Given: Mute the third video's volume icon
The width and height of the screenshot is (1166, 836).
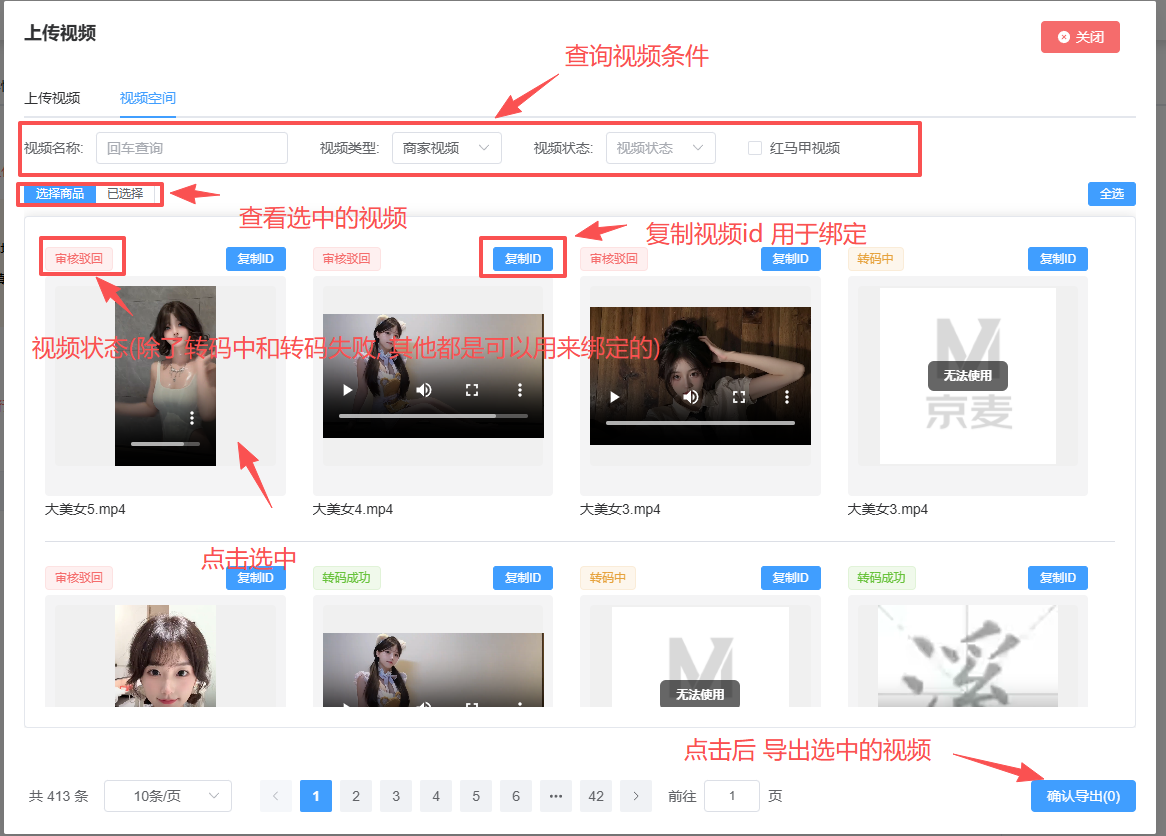Looking at the screenshot, I should pyautogui.click(x=691, y=397).
